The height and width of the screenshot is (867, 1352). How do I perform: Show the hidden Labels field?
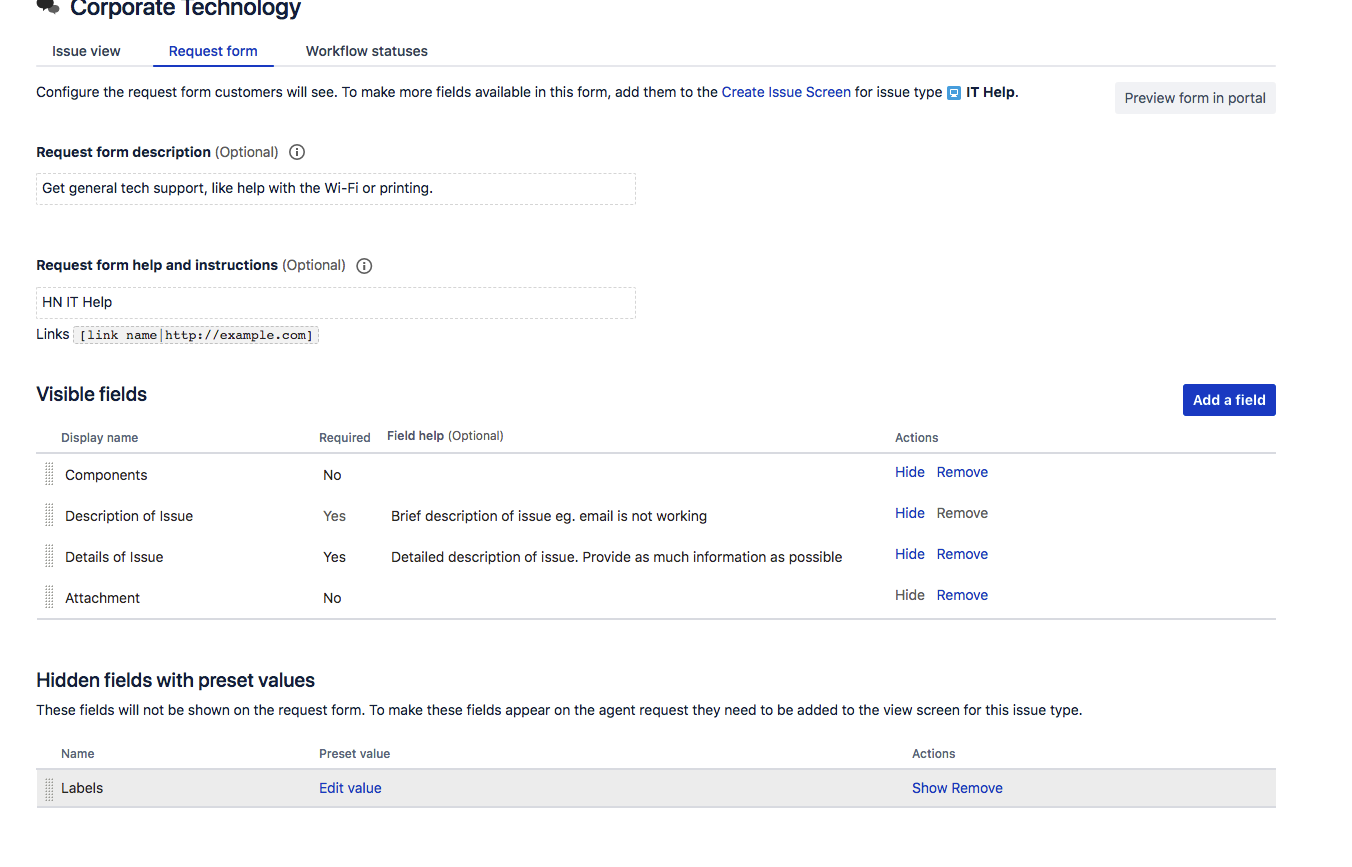click(929, 787)
